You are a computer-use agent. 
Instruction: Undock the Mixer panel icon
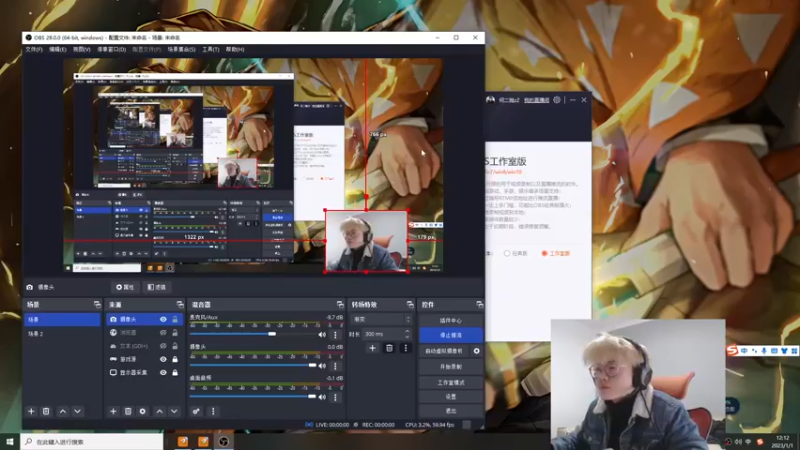(340, 305)
